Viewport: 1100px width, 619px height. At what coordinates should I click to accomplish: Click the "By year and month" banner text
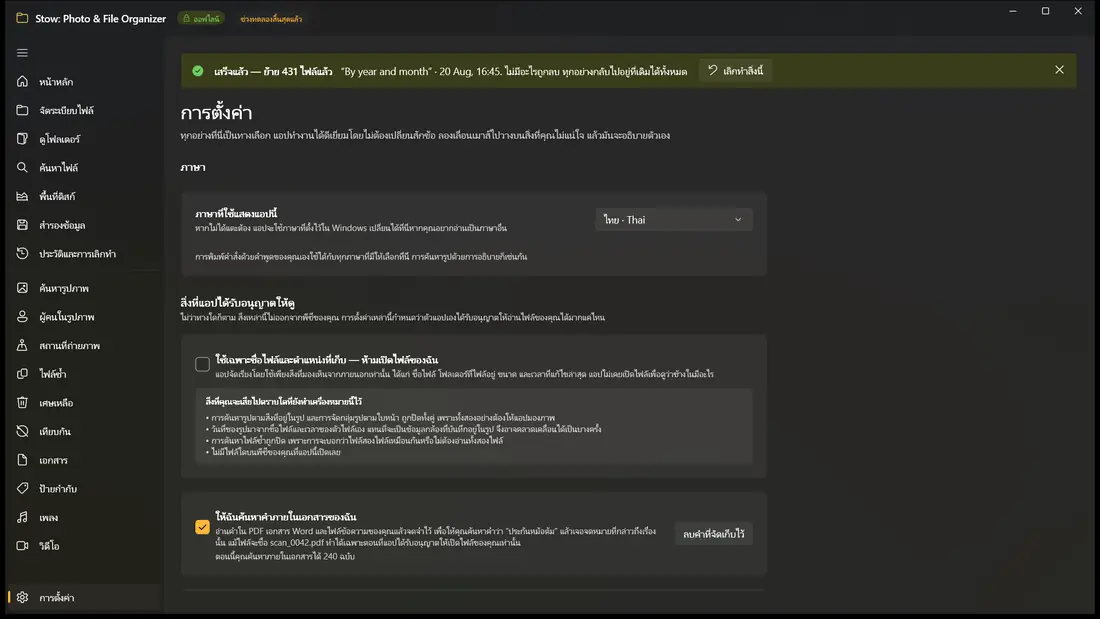pyautogui.click(x=385, y=72)
